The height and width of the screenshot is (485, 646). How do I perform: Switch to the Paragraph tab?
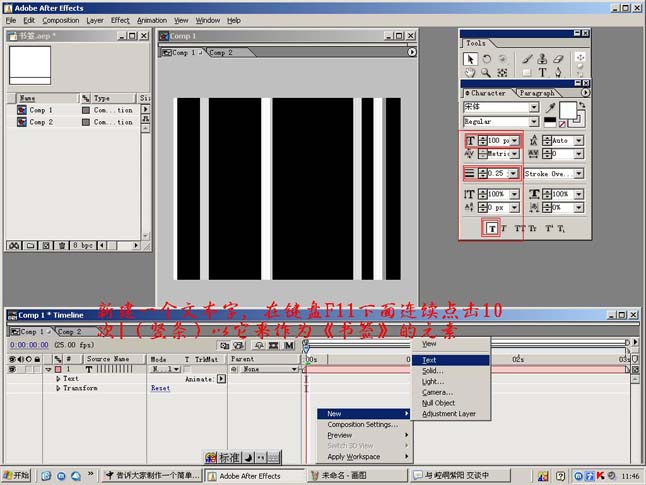536,93
